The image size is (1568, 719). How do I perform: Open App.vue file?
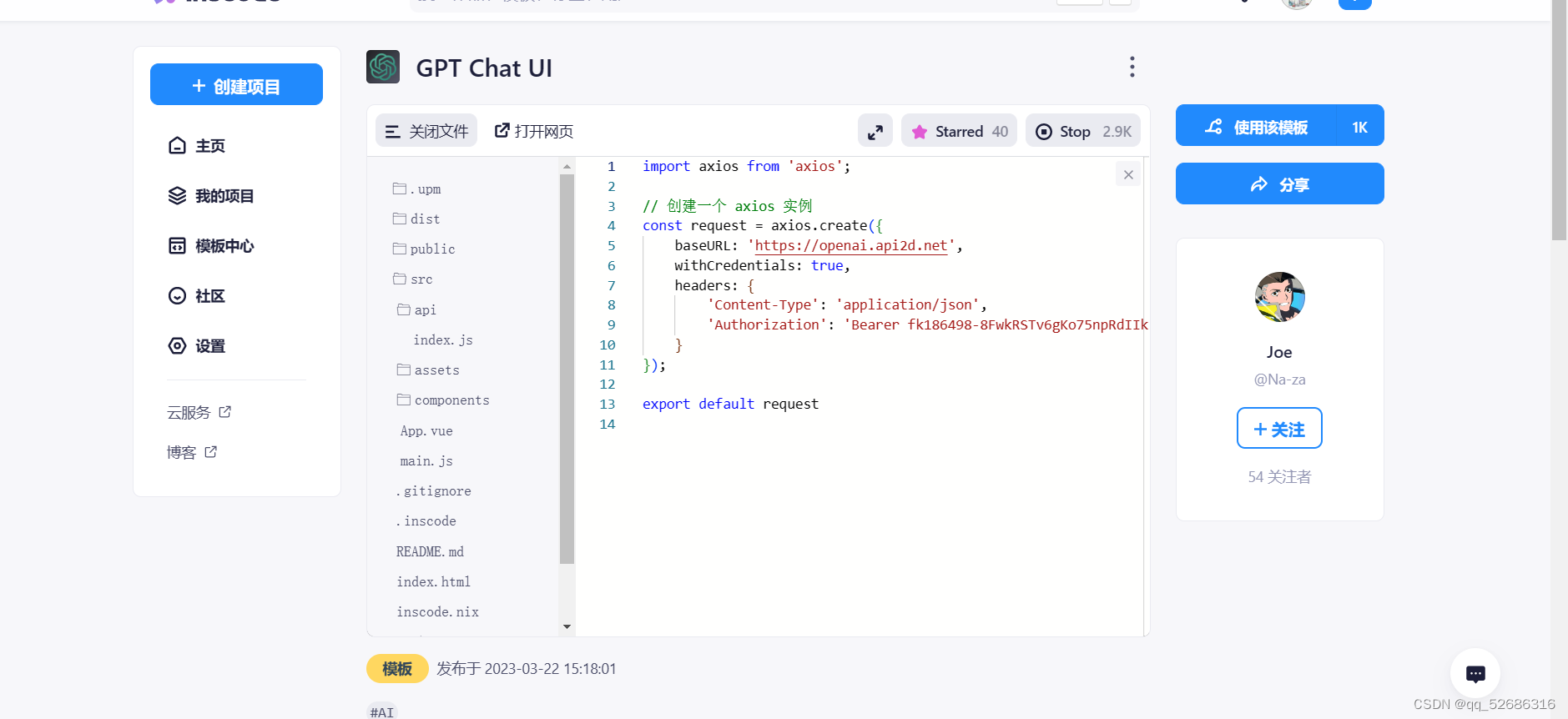426,430
